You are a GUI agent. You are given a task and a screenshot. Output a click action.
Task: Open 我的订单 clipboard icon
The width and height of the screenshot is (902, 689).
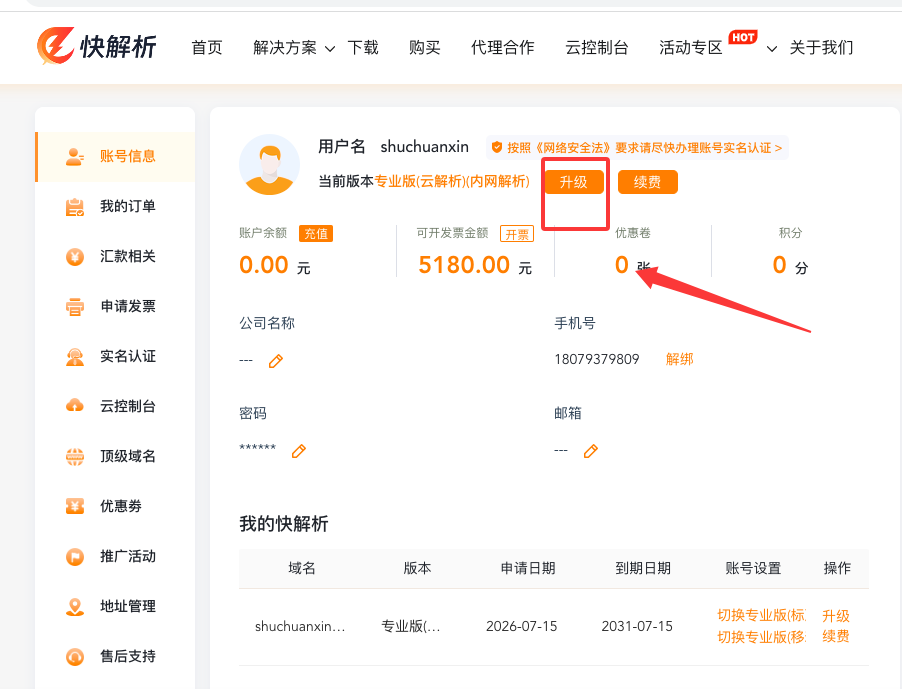[75, 206]
